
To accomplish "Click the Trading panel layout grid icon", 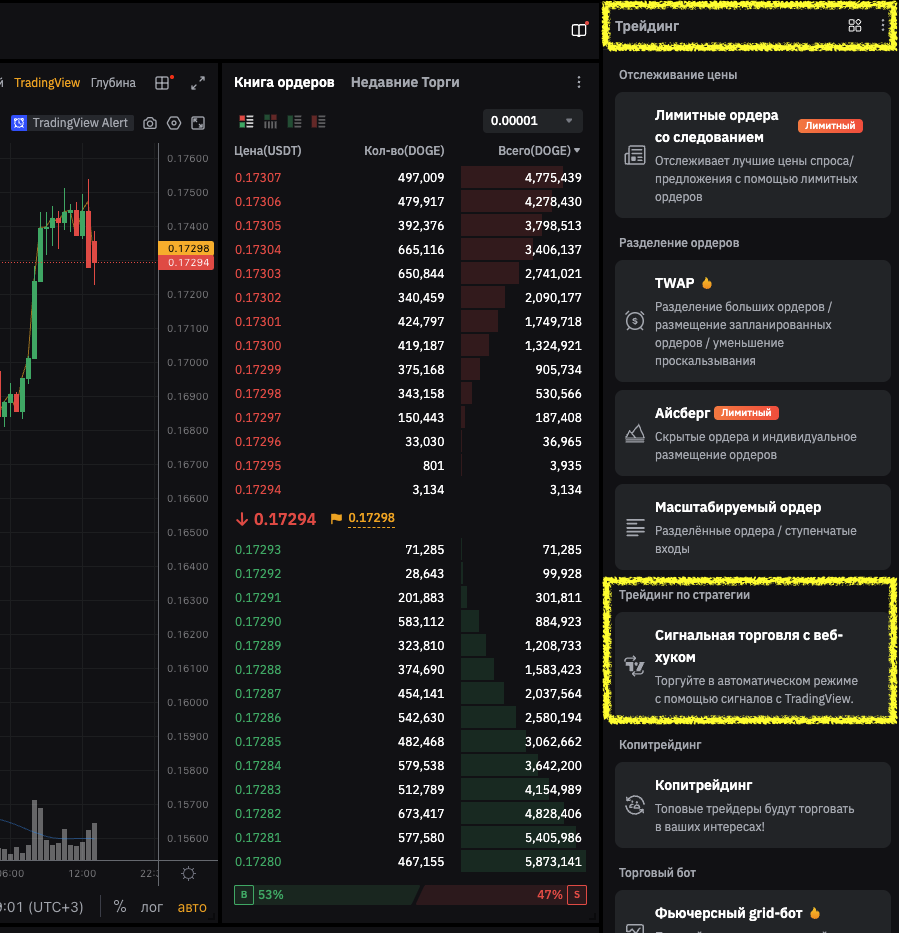I will click(x=854, y=26).
